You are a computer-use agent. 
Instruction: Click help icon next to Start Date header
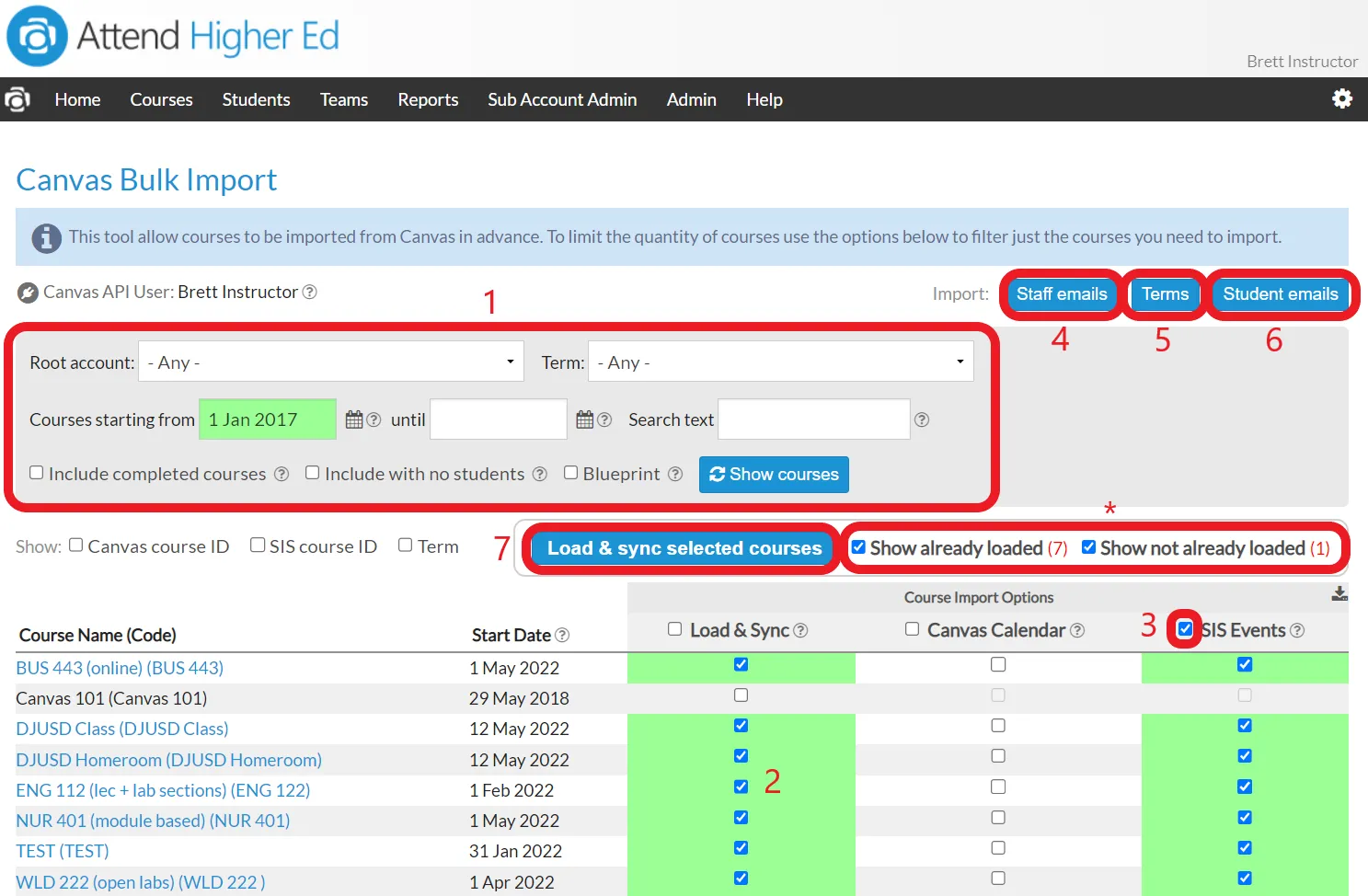coord(562,635)
